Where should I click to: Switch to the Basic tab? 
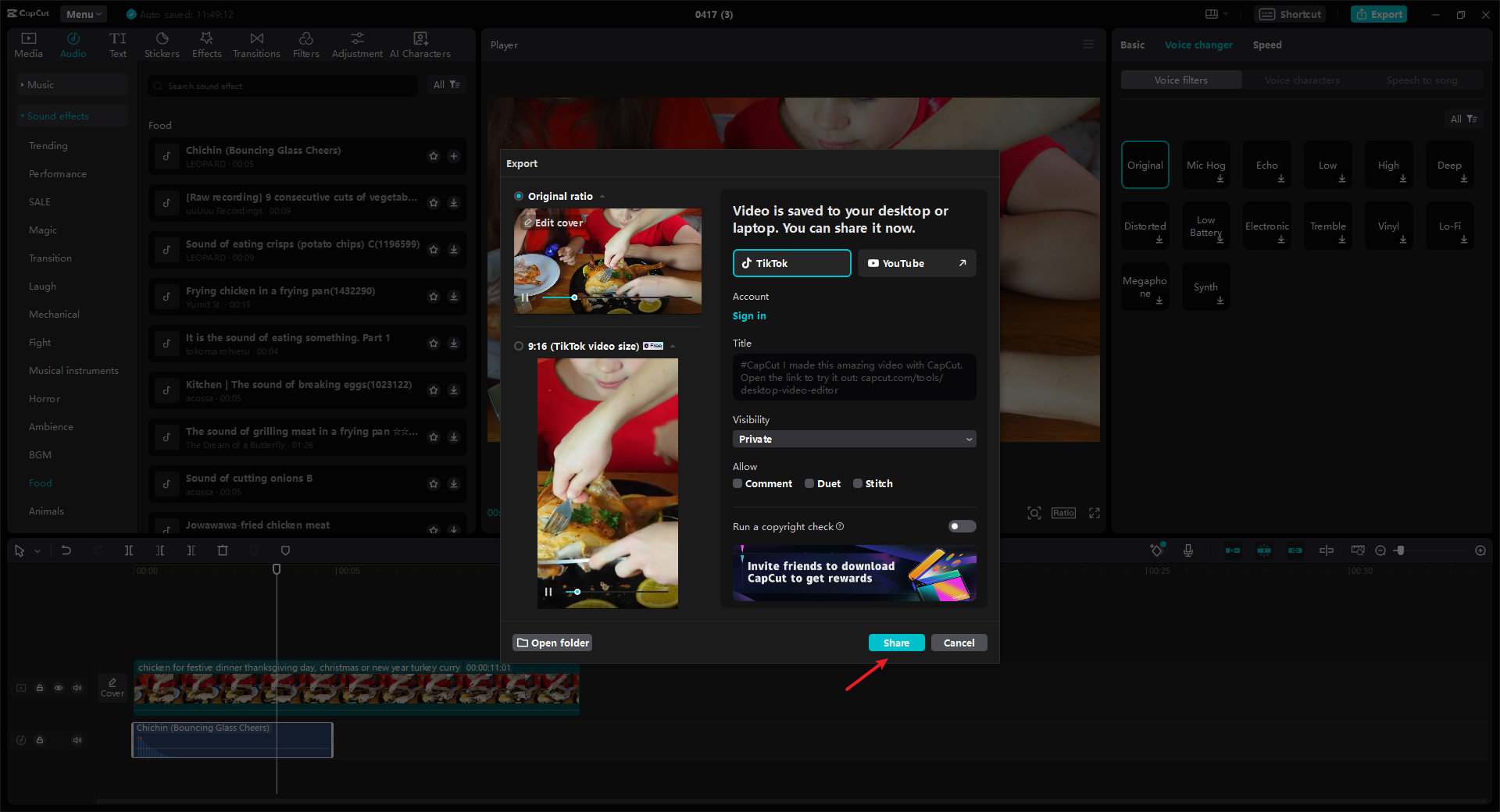coord(1132,45)
